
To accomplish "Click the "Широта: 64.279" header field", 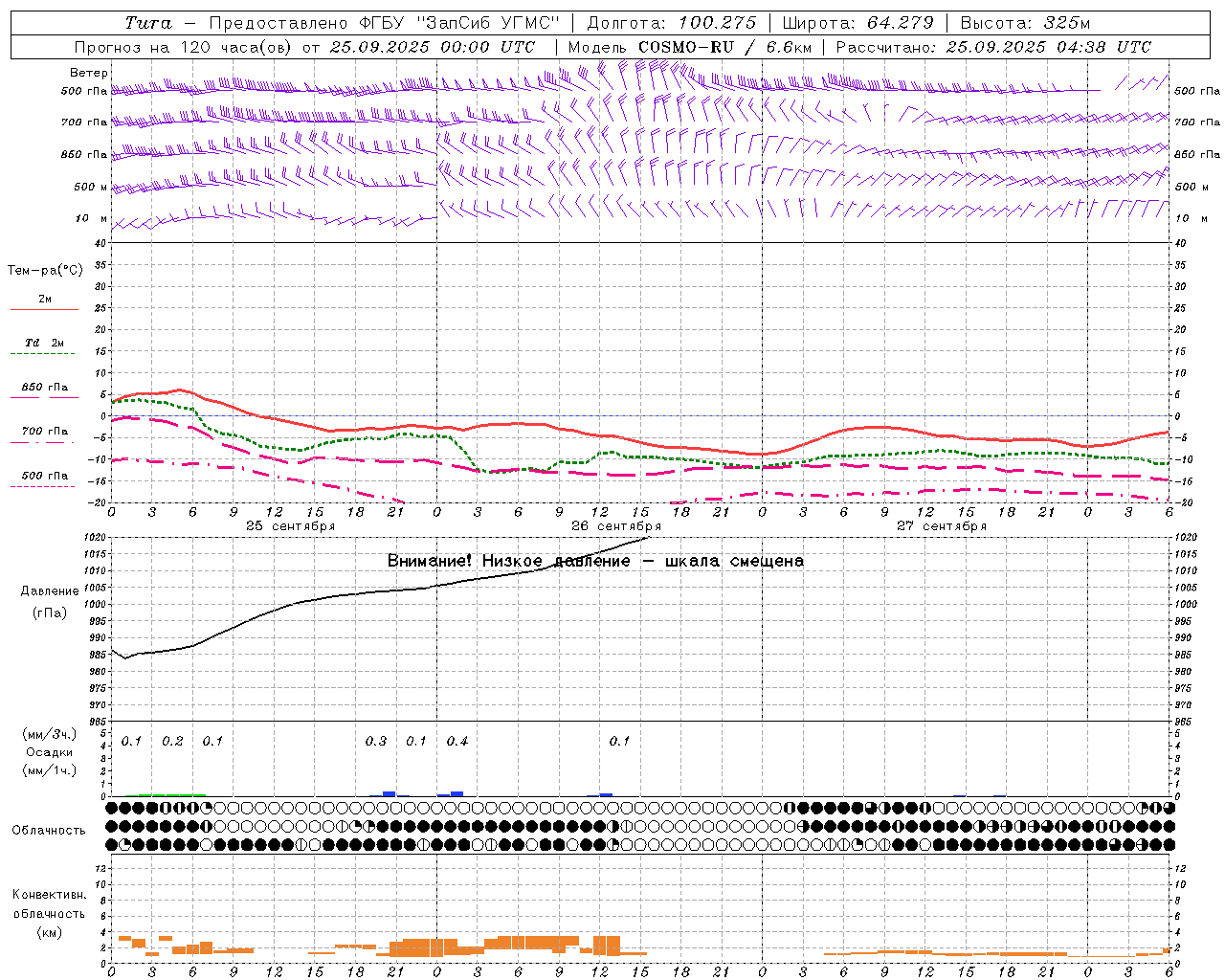I will tap(857, 23).
